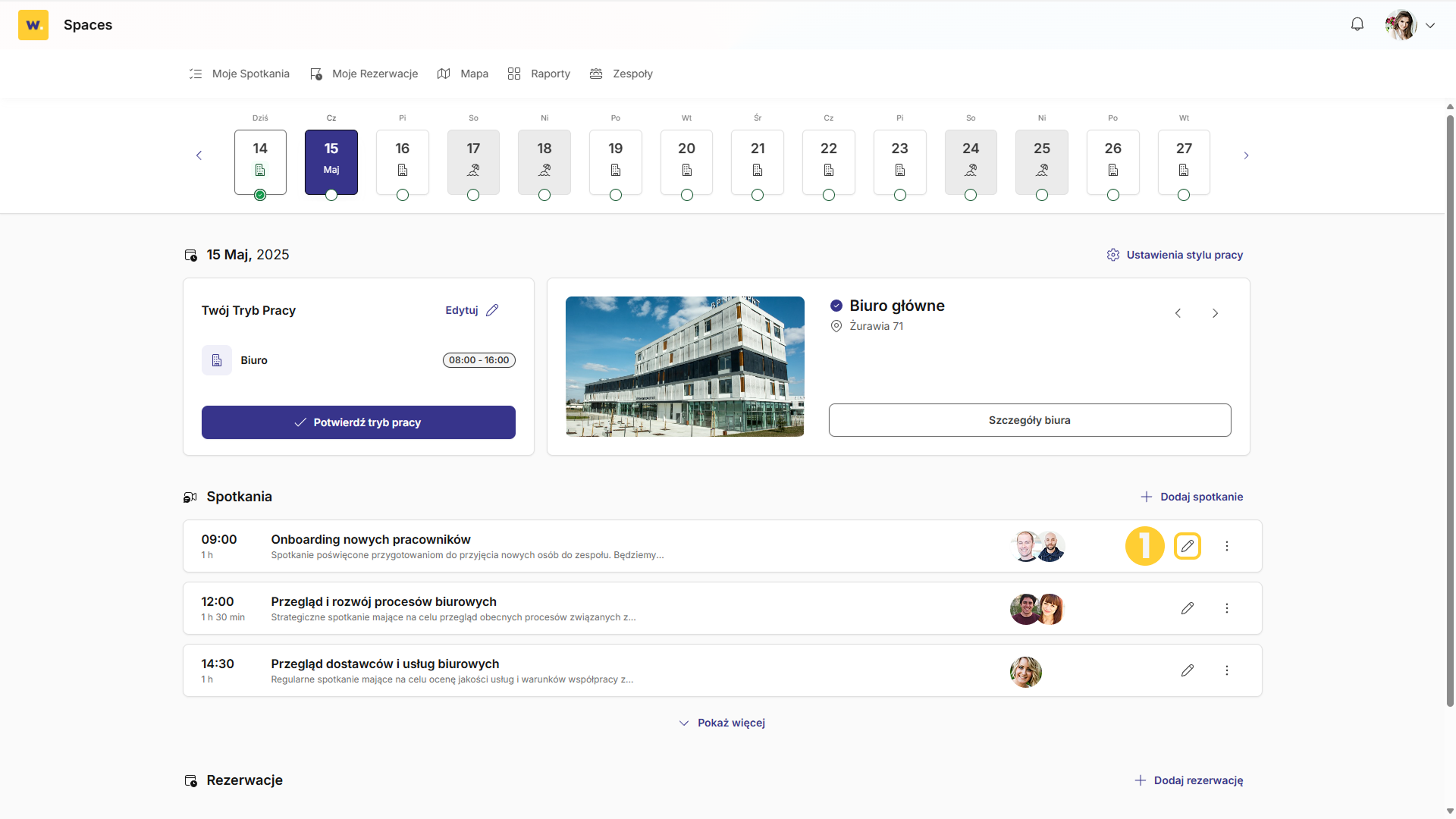
Task: Click the office icon on day 26
Action: coord(1113,170)
